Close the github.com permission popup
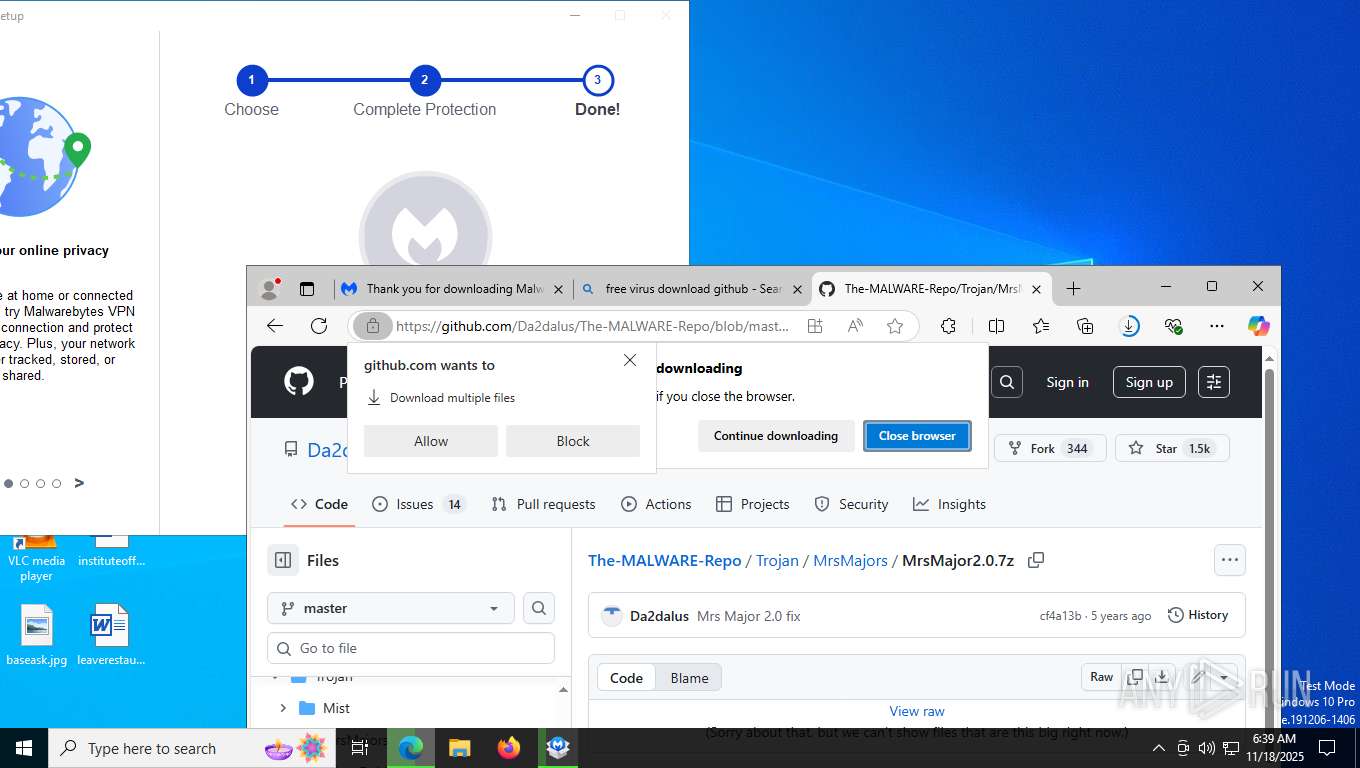 coord(629,360)
